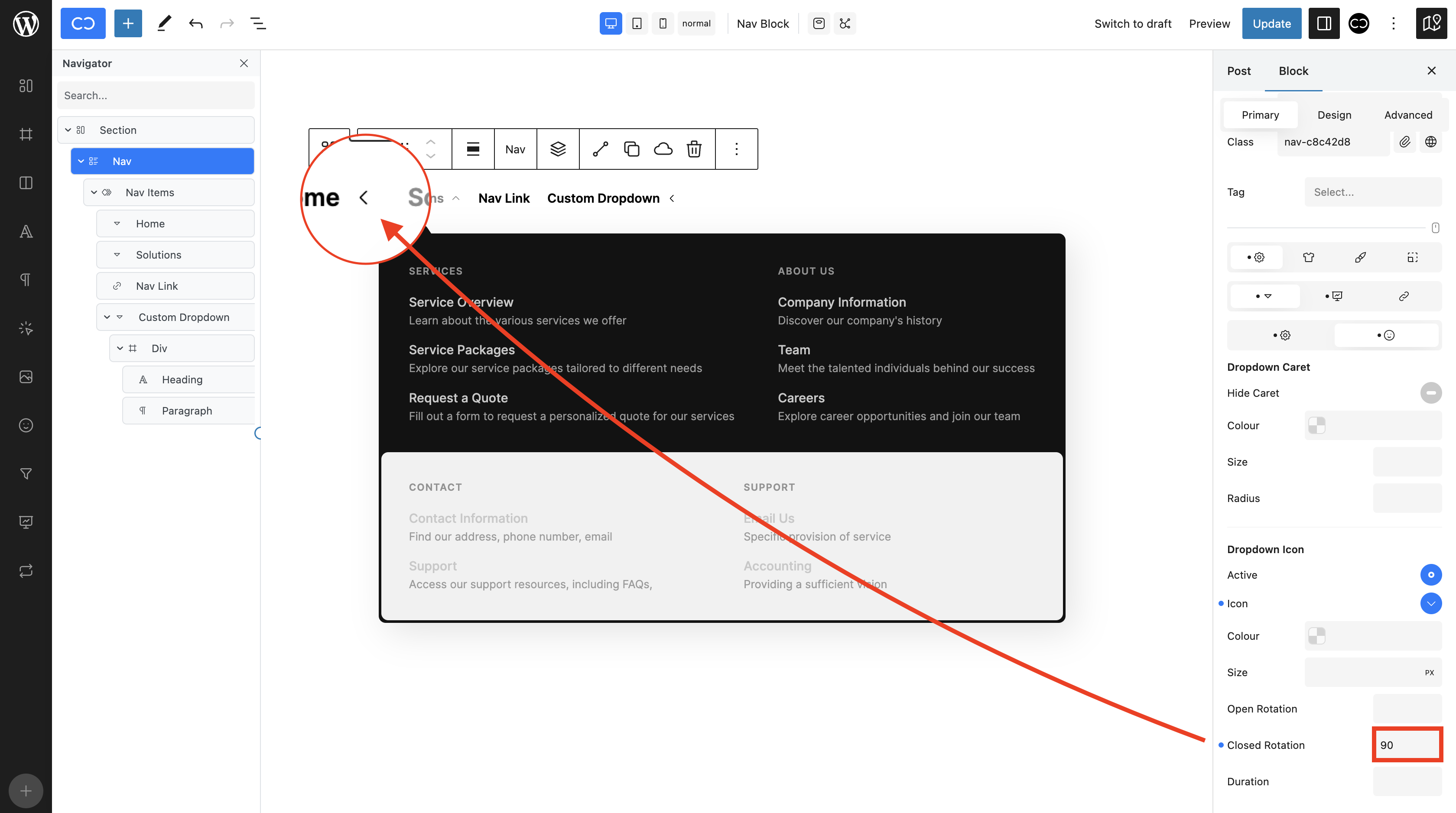Collapse the Nav Items tree node
Image resolution: width=1456 pixels, height=813 pixels.
click(94, 193)
